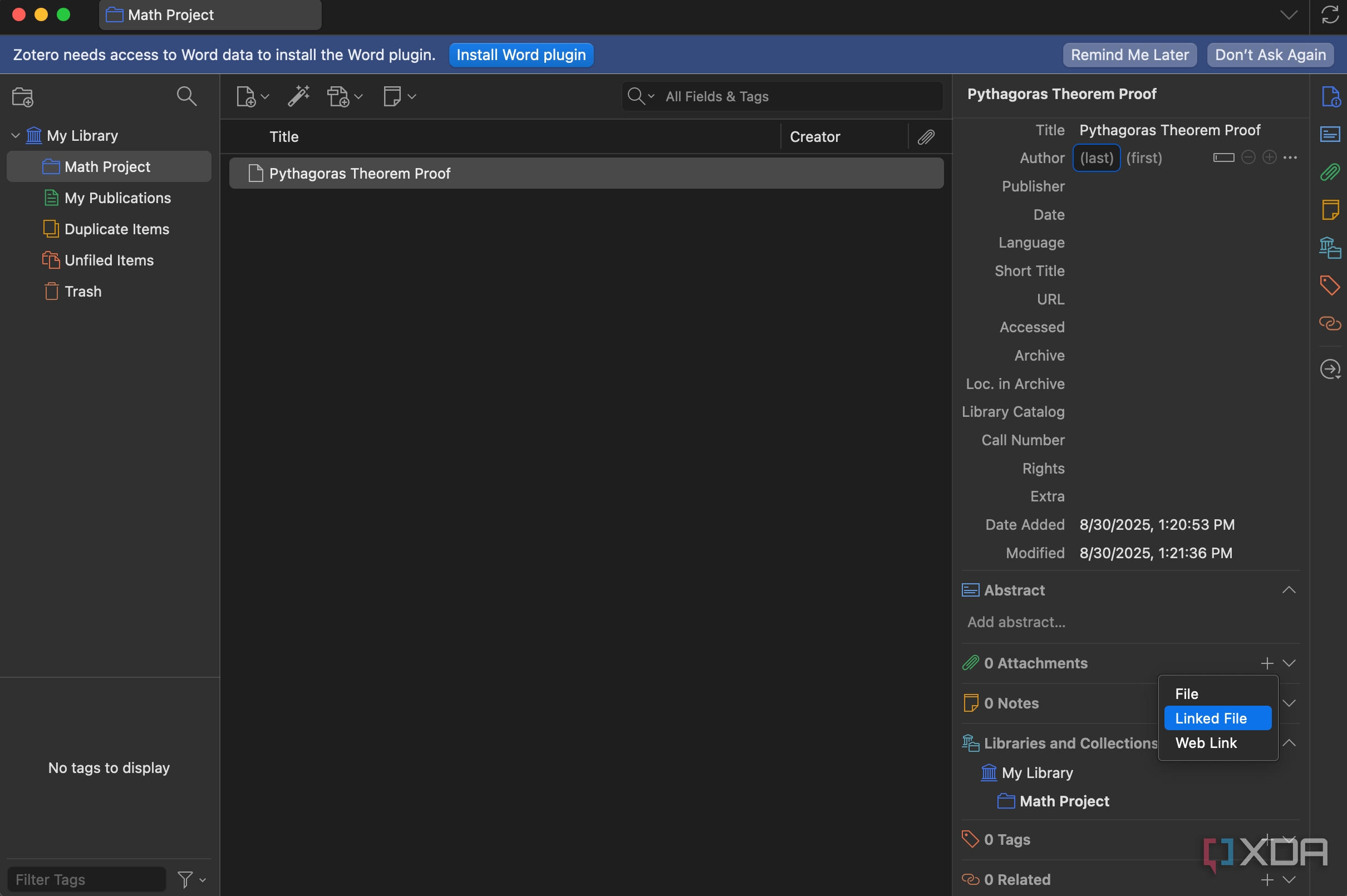
Task: Edit the Title field value in the item pane
Action: (1169, 130)
